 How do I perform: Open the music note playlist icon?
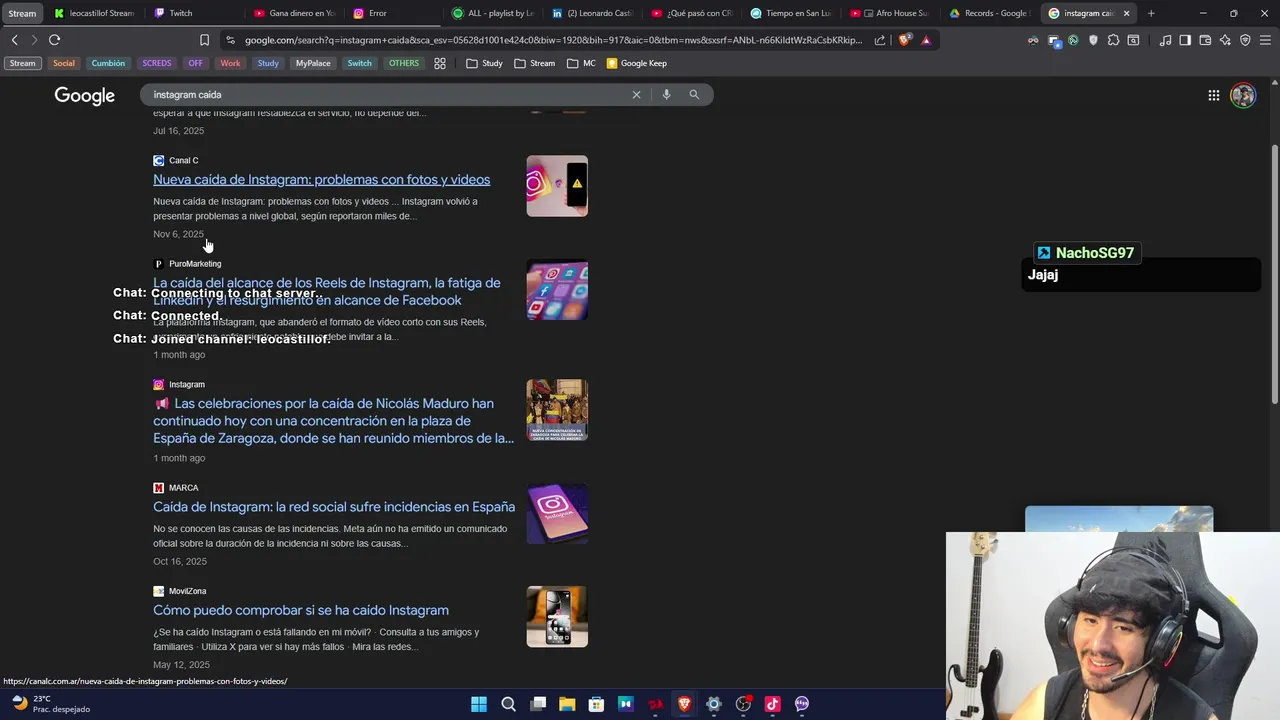coord(1165,40)
